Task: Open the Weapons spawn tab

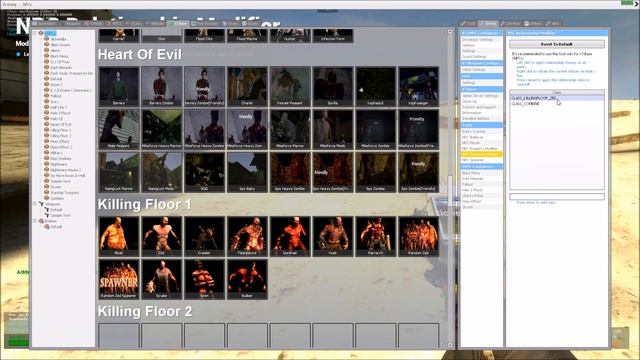Action: pos(71,24)
